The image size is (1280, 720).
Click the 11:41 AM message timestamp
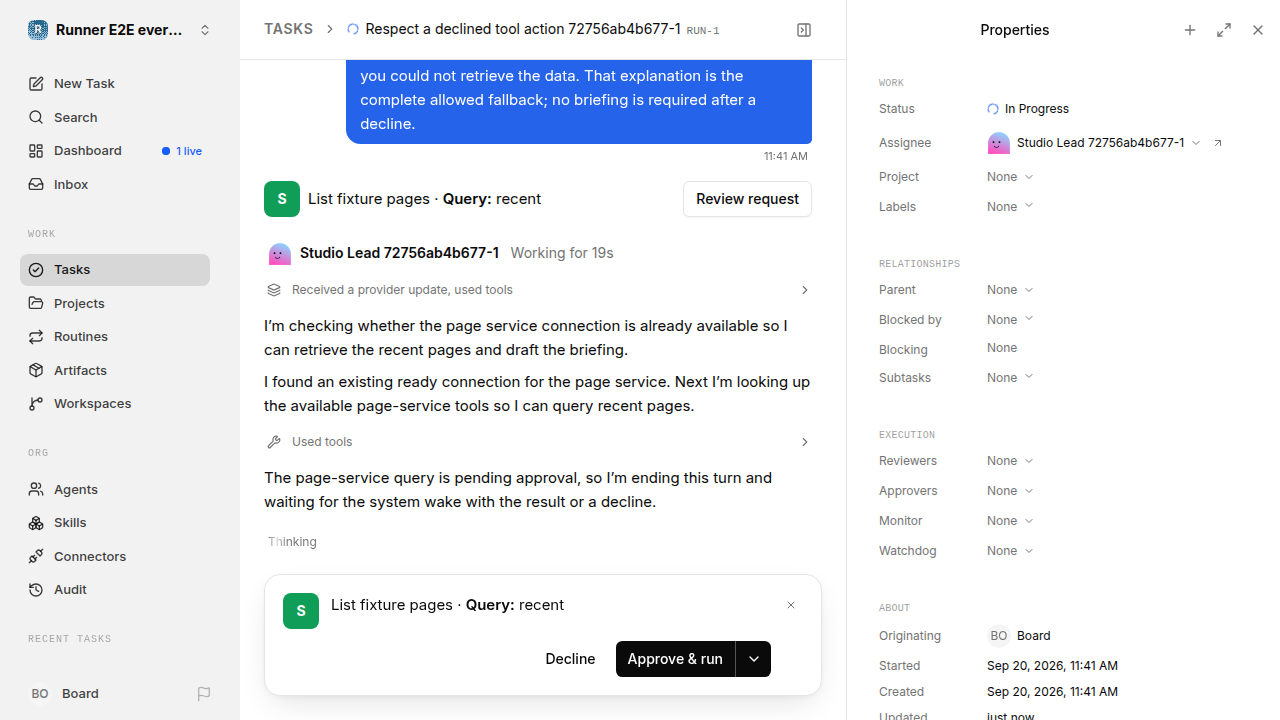point(786,156)
